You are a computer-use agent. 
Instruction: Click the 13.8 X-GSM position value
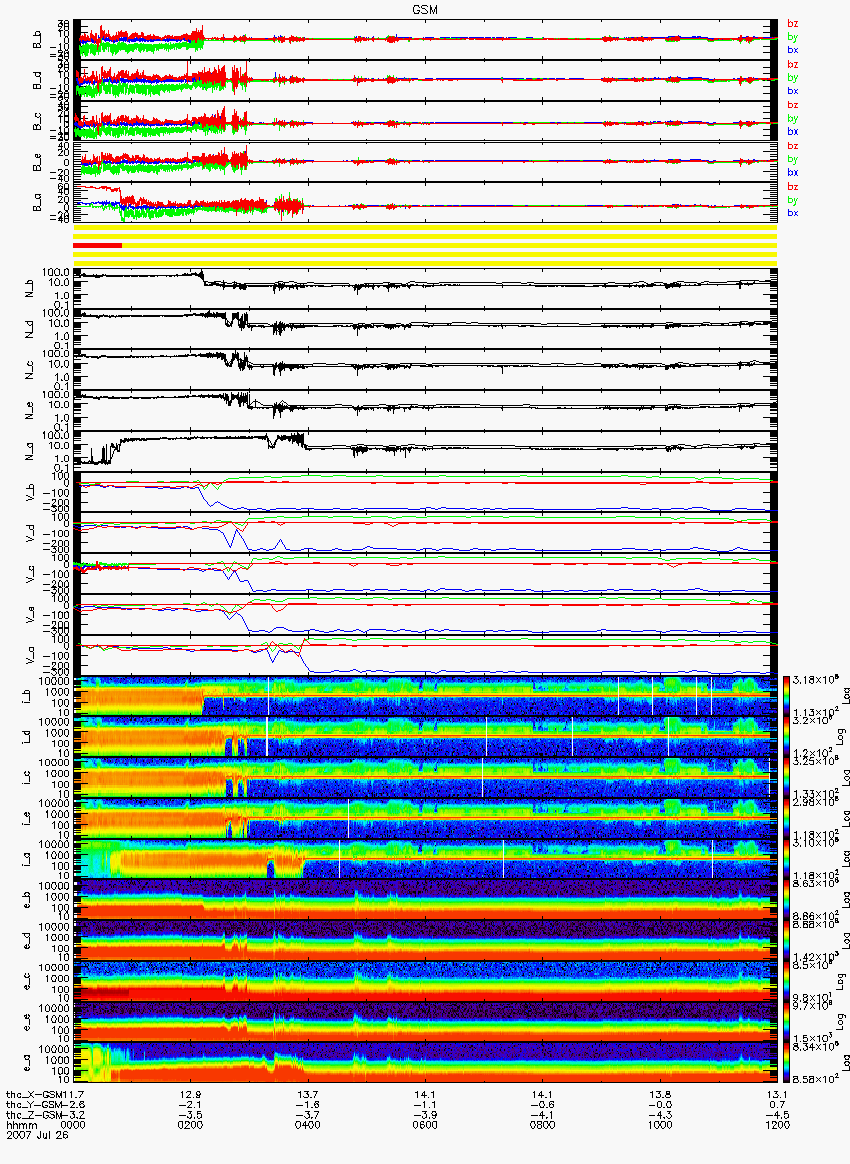660,1095
